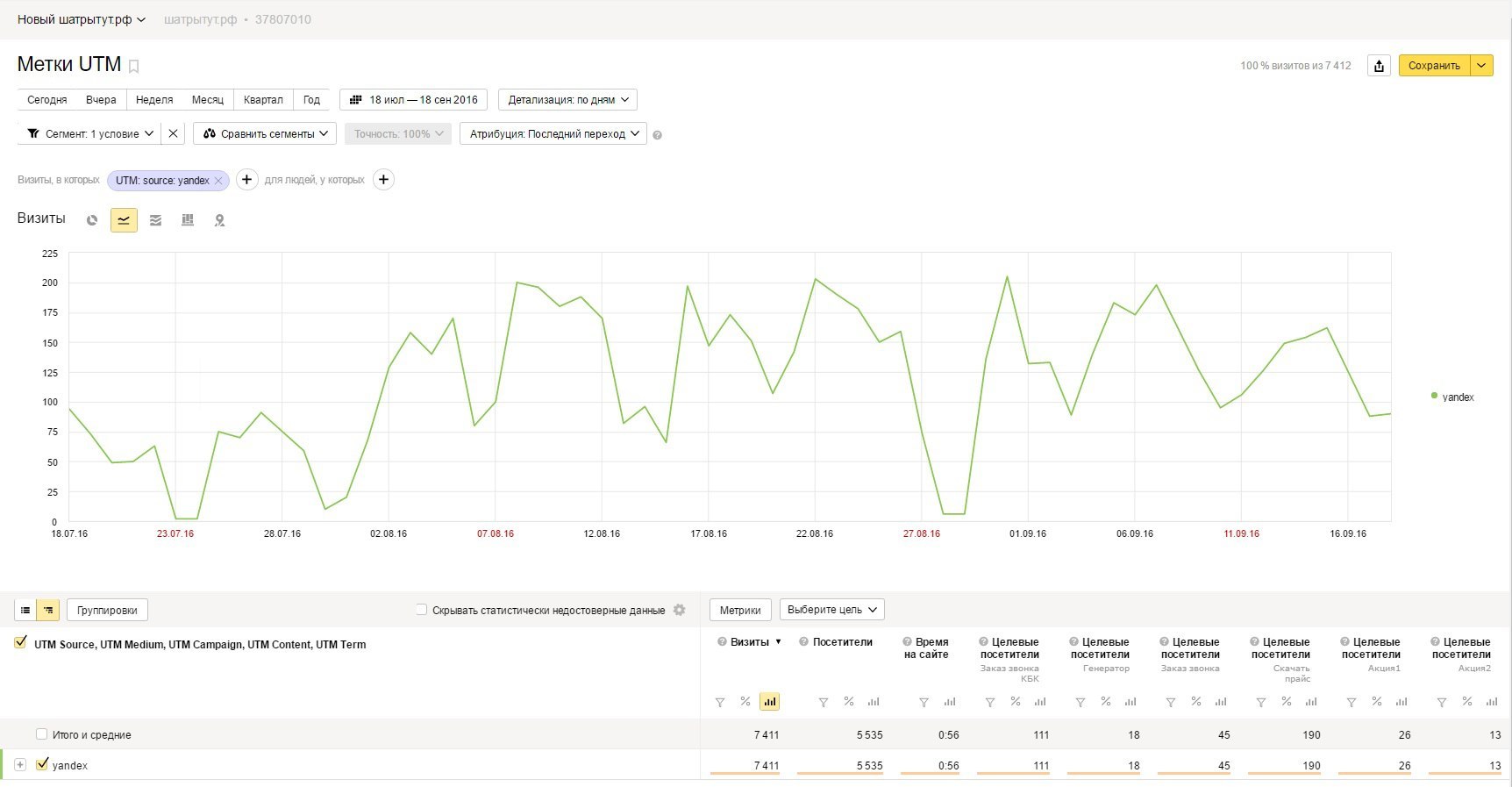Select the stacked area chart icon
Viewport: 1512px width, 787px height.
[x=155, y=220]
